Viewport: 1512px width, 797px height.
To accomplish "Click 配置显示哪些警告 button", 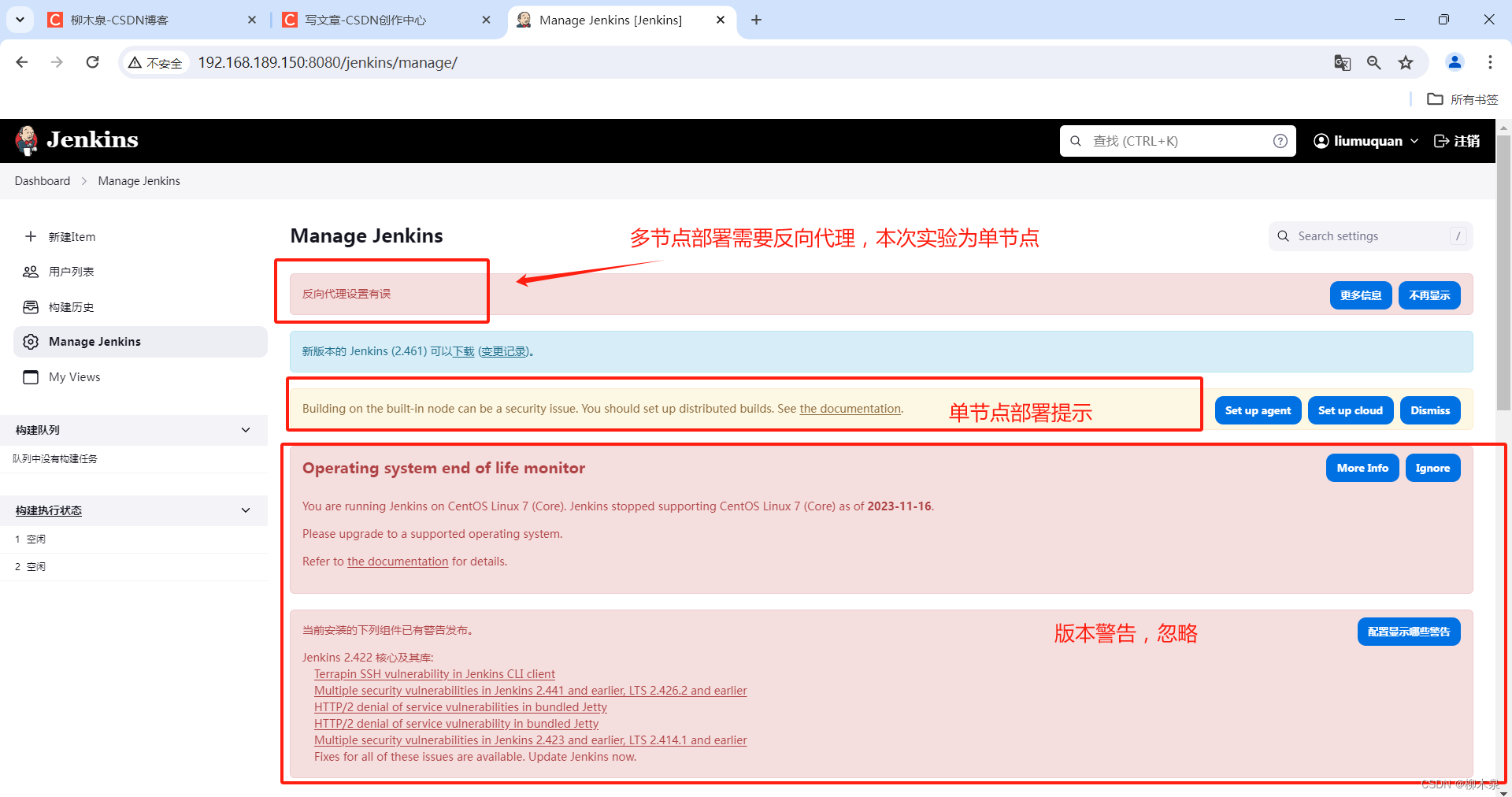I will tap(1409, 632).
